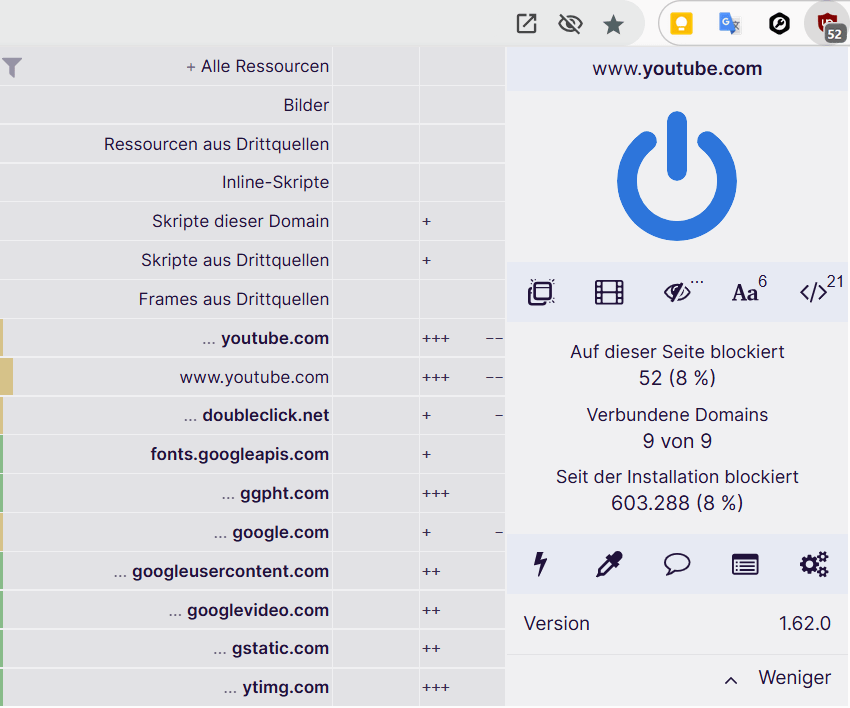Image resolution: width=850 pixels, height=708 pixels.
Task: Click the filter funnel icon
Action: [12, 67]
